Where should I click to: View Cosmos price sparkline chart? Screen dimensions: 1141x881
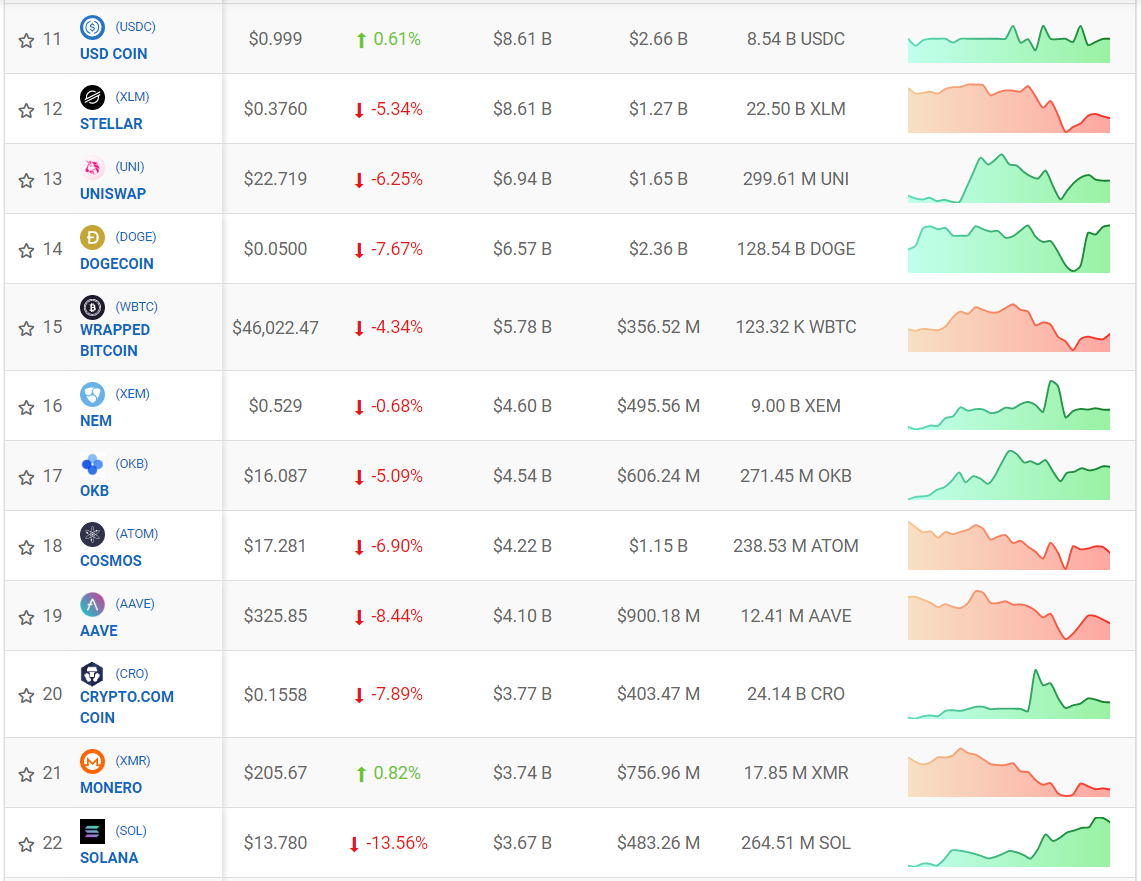[1009, 545]
